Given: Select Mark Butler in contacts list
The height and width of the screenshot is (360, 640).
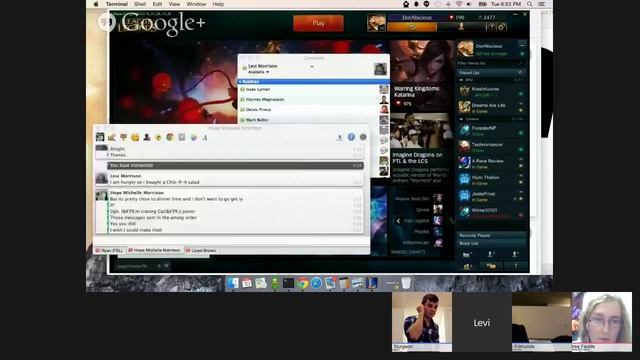Looking at the screenshot, I should pyautogui.click(x=313, y=120).
